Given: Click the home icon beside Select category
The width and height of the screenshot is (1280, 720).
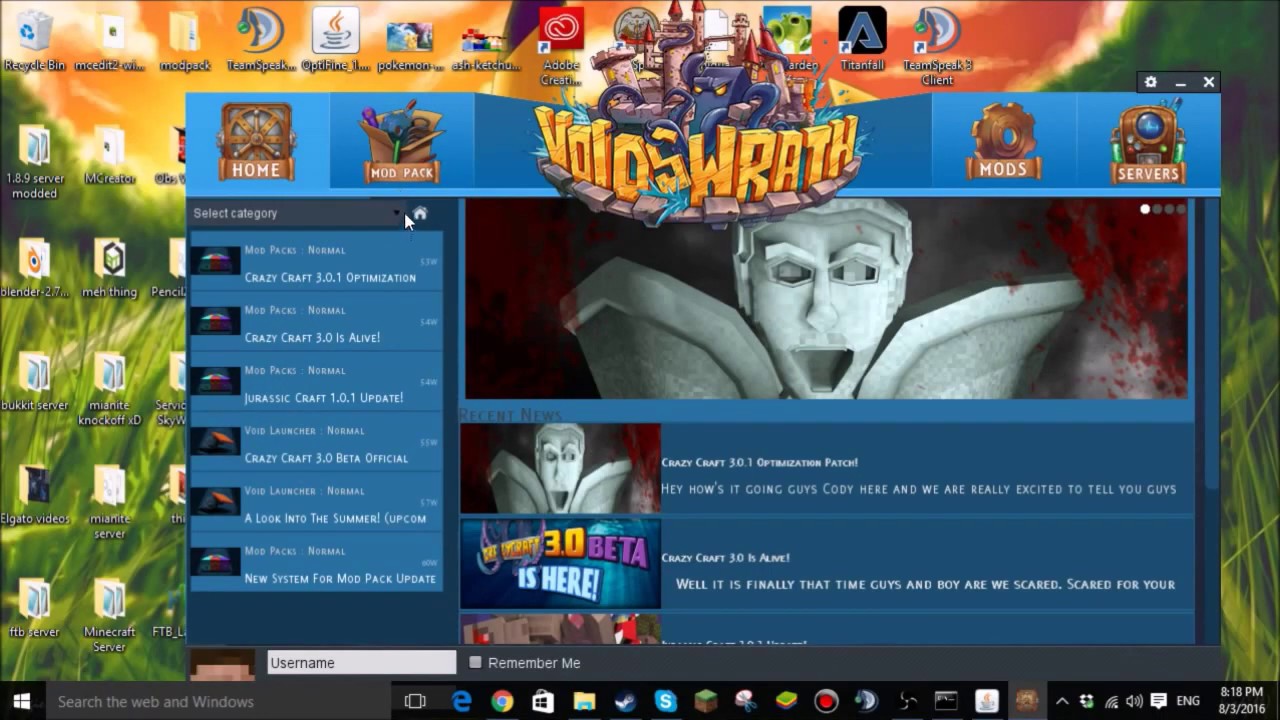Looking at the screenshot, I should pyautogui.click(x=420, y=213).
